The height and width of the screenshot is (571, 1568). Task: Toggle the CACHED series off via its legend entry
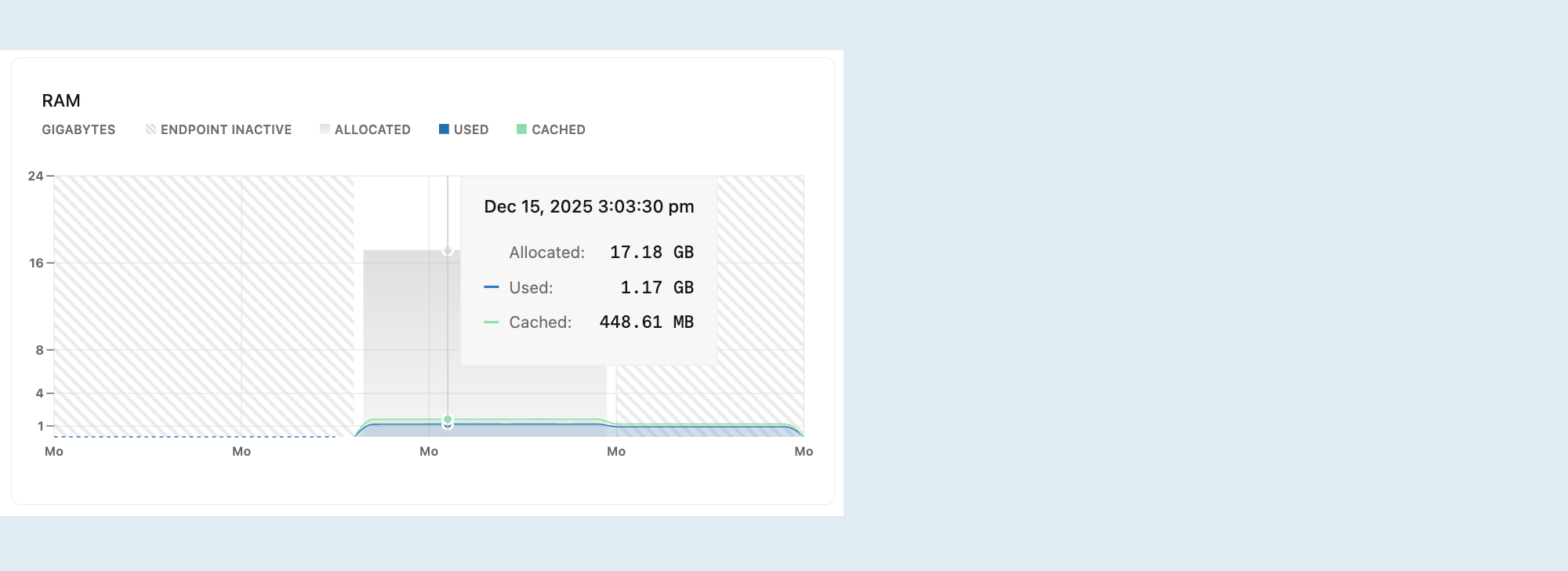558,129
